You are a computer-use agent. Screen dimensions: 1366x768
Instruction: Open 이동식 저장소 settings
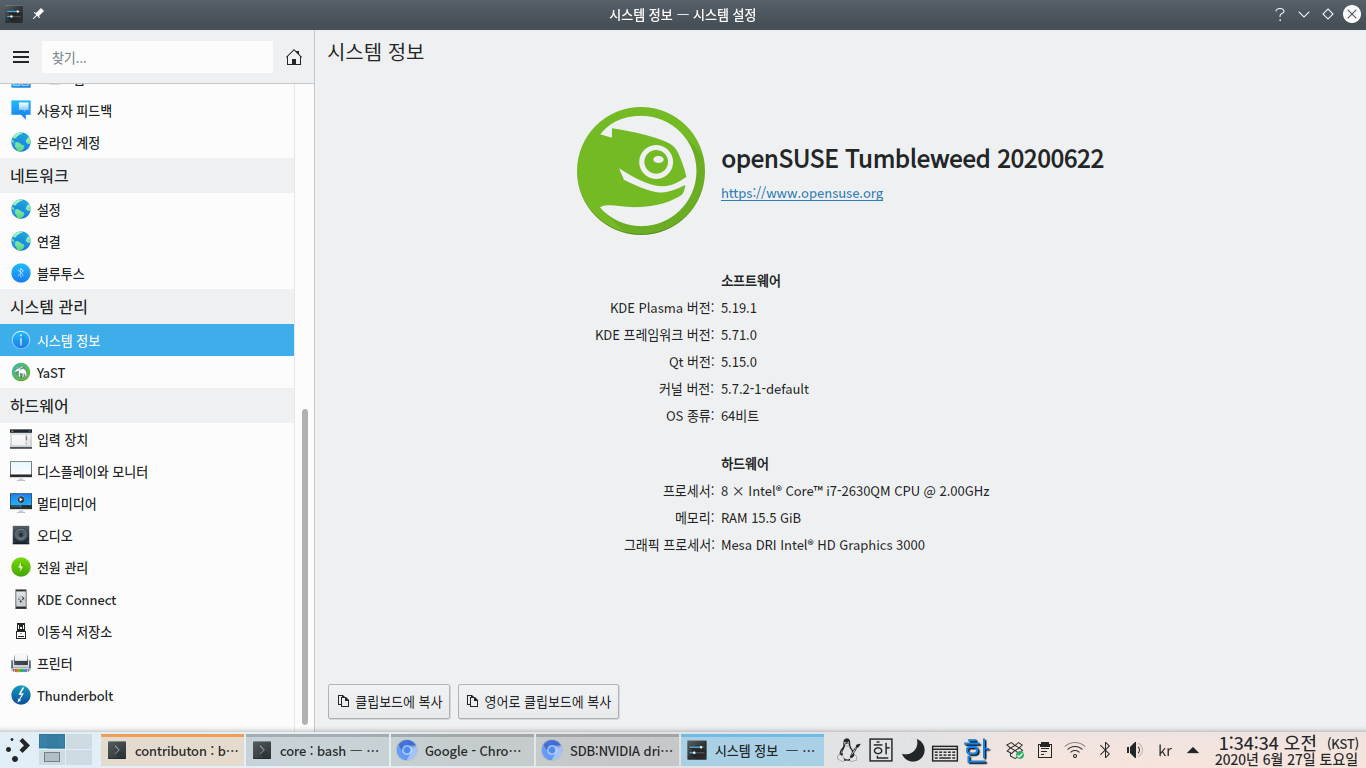click(147, 632)
